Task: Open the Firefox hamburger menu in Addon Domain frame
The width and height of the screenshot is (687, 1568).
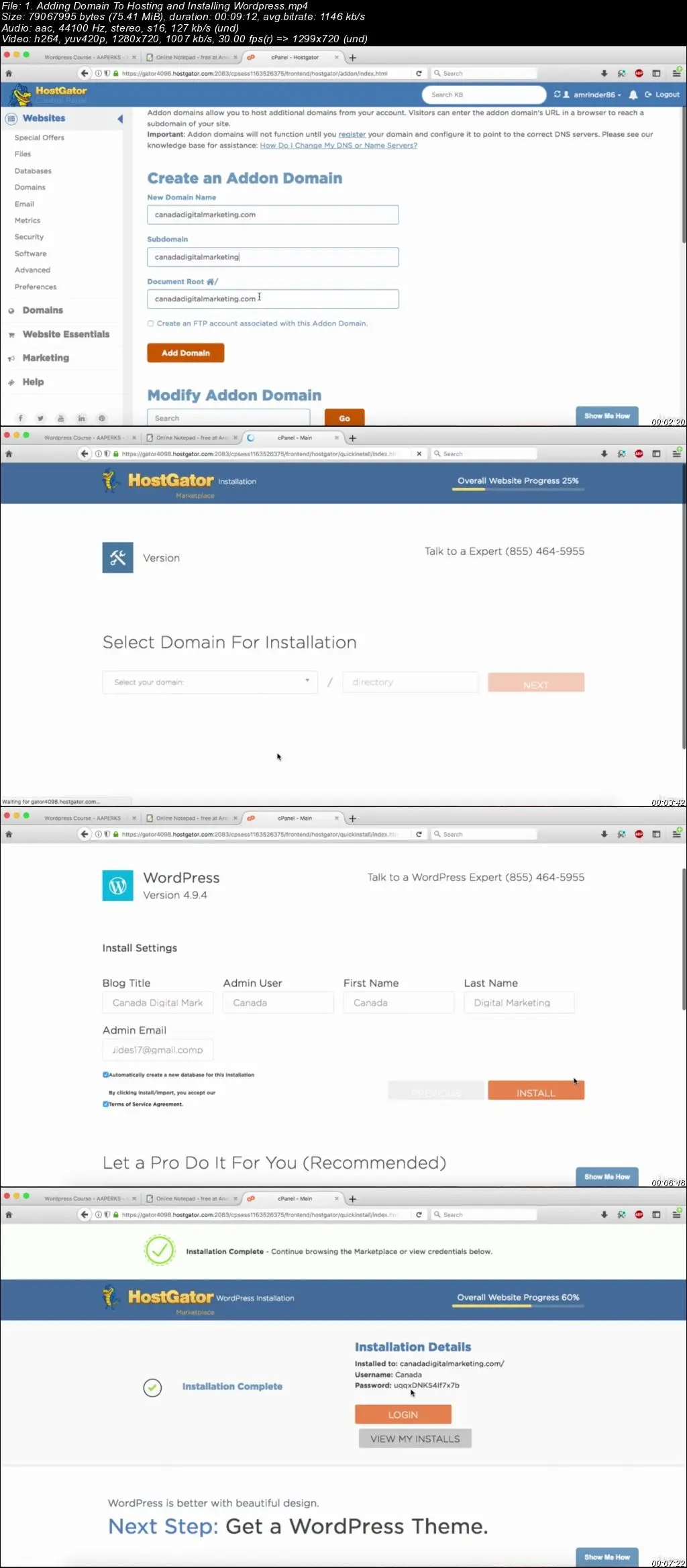Action: (677, 72)
